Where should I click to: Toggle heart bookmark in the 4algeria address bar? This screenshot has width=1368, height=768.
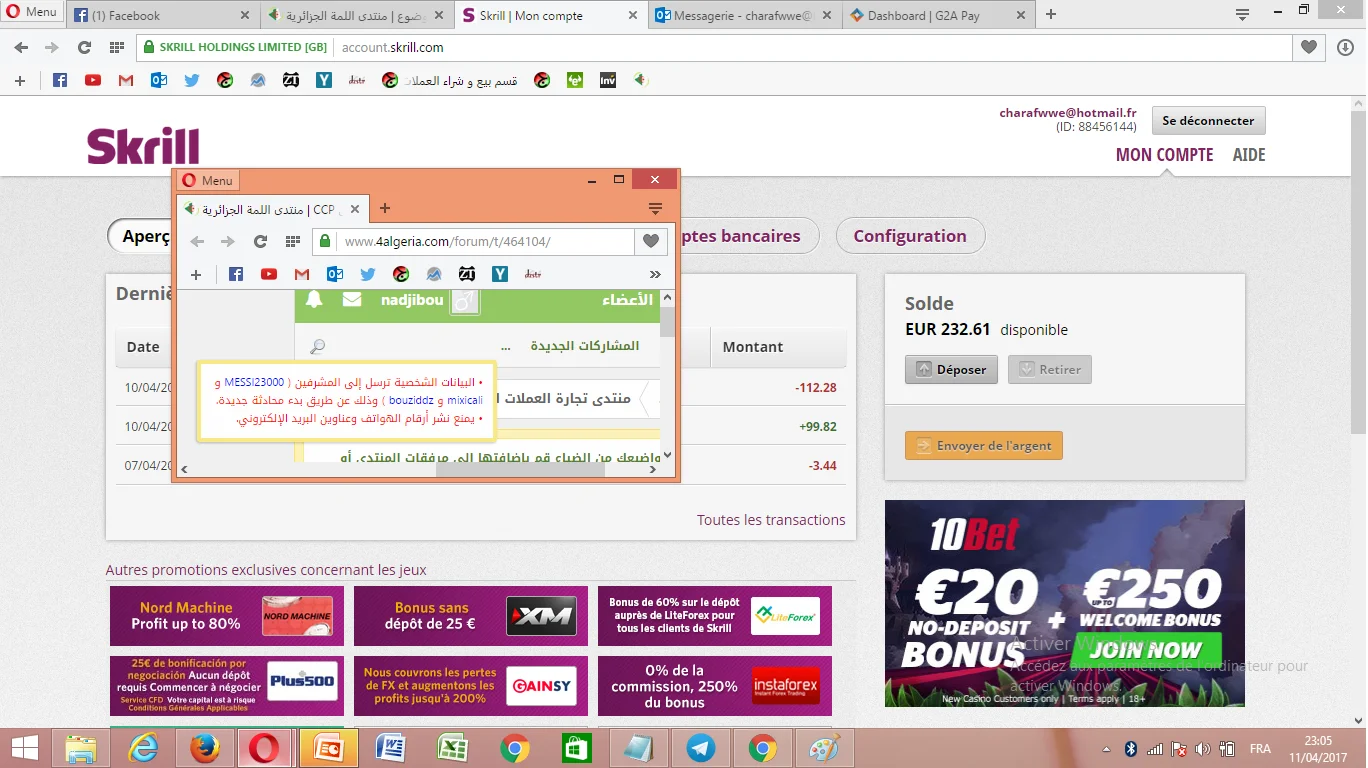point(651,241)
